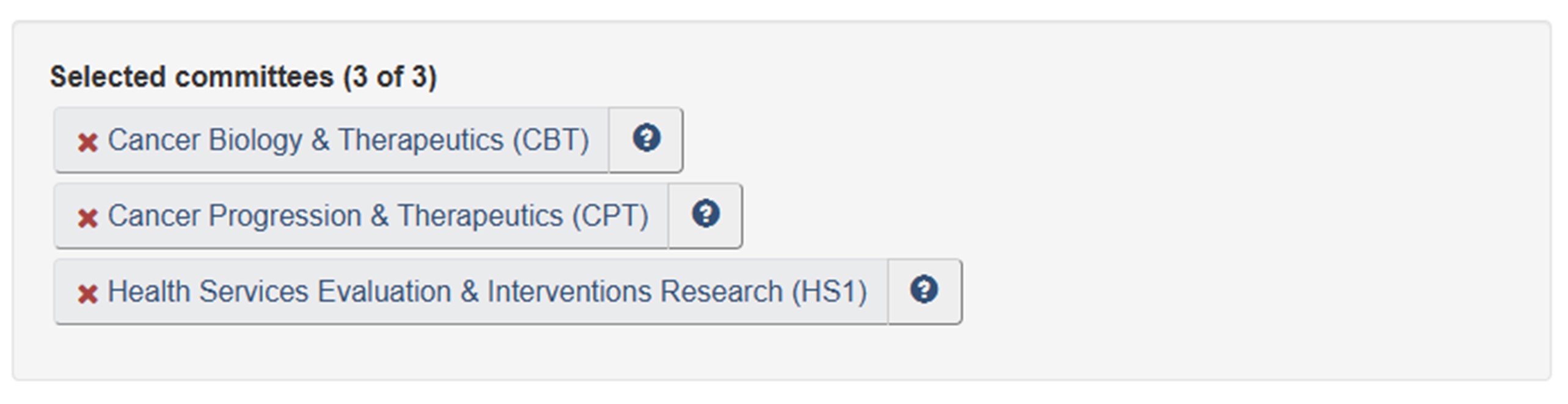
Task: Select the Cancer Progression & Therapeutics committee name
Action: tap(378, 216)
